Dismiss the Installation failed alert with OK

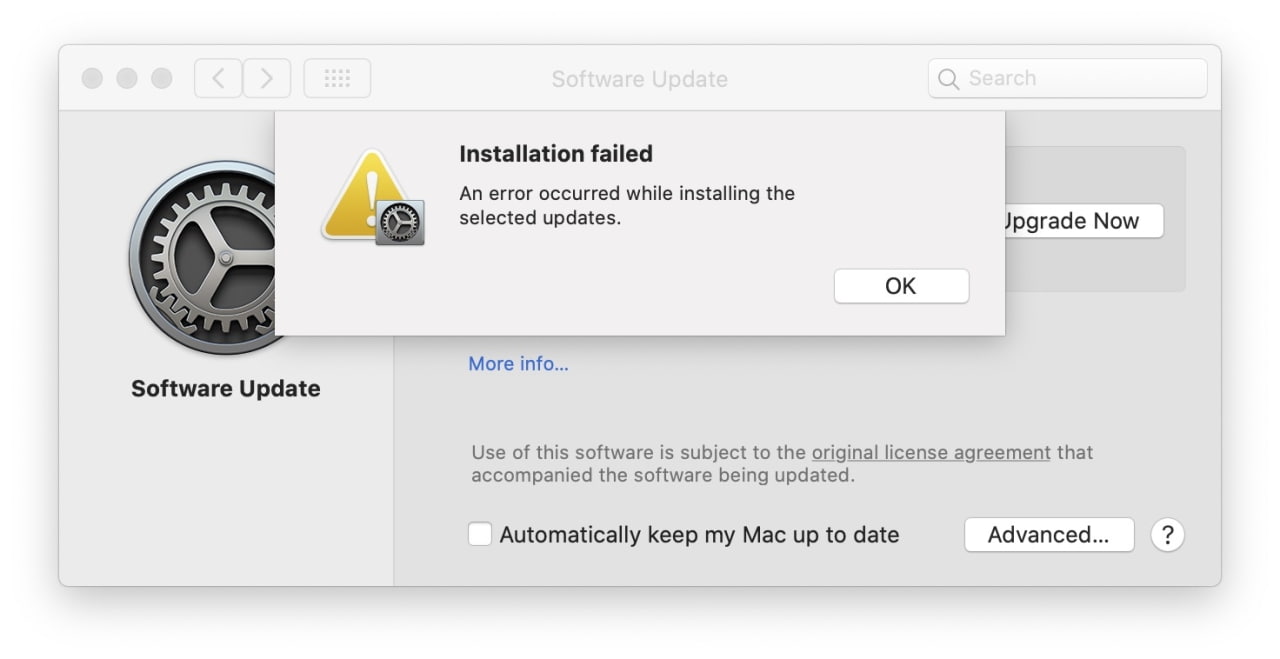pyautogui.click(x=900, y=286)
